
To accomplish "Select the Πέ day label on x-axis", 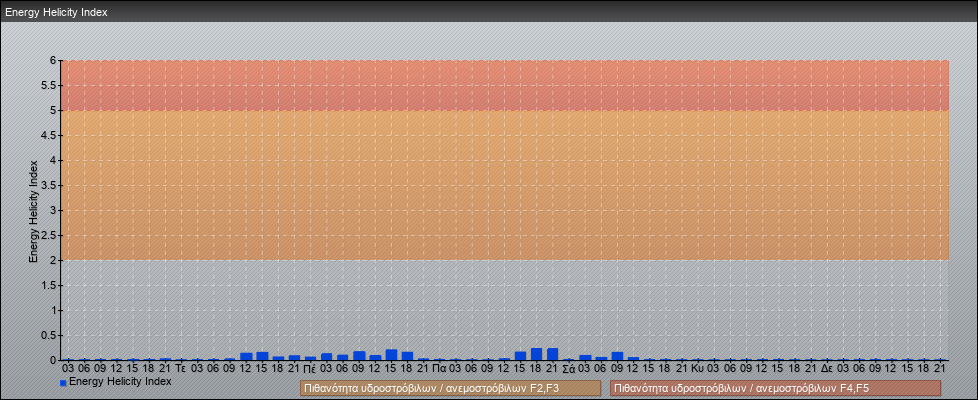I will (x=310, y=369).
